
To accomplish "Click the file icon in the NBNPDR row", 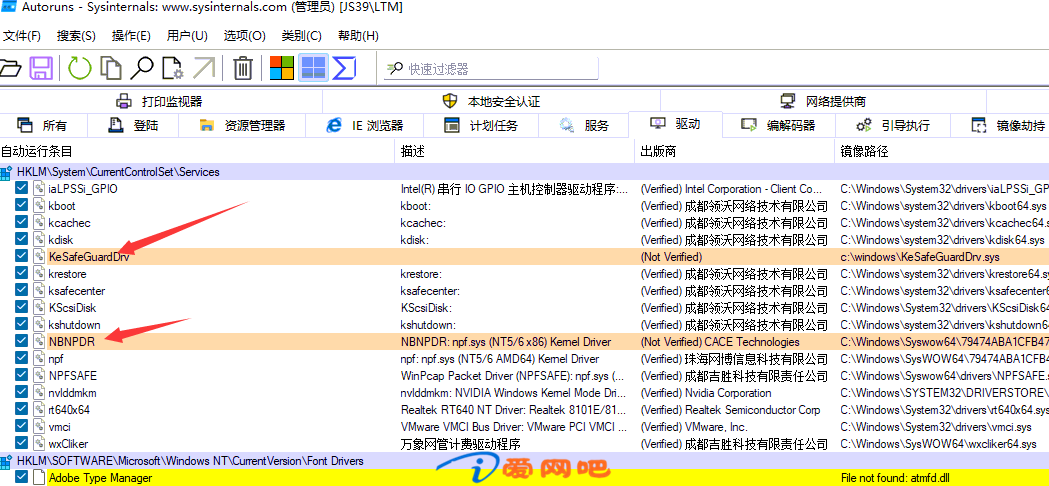I will click(x=39, y=342).
